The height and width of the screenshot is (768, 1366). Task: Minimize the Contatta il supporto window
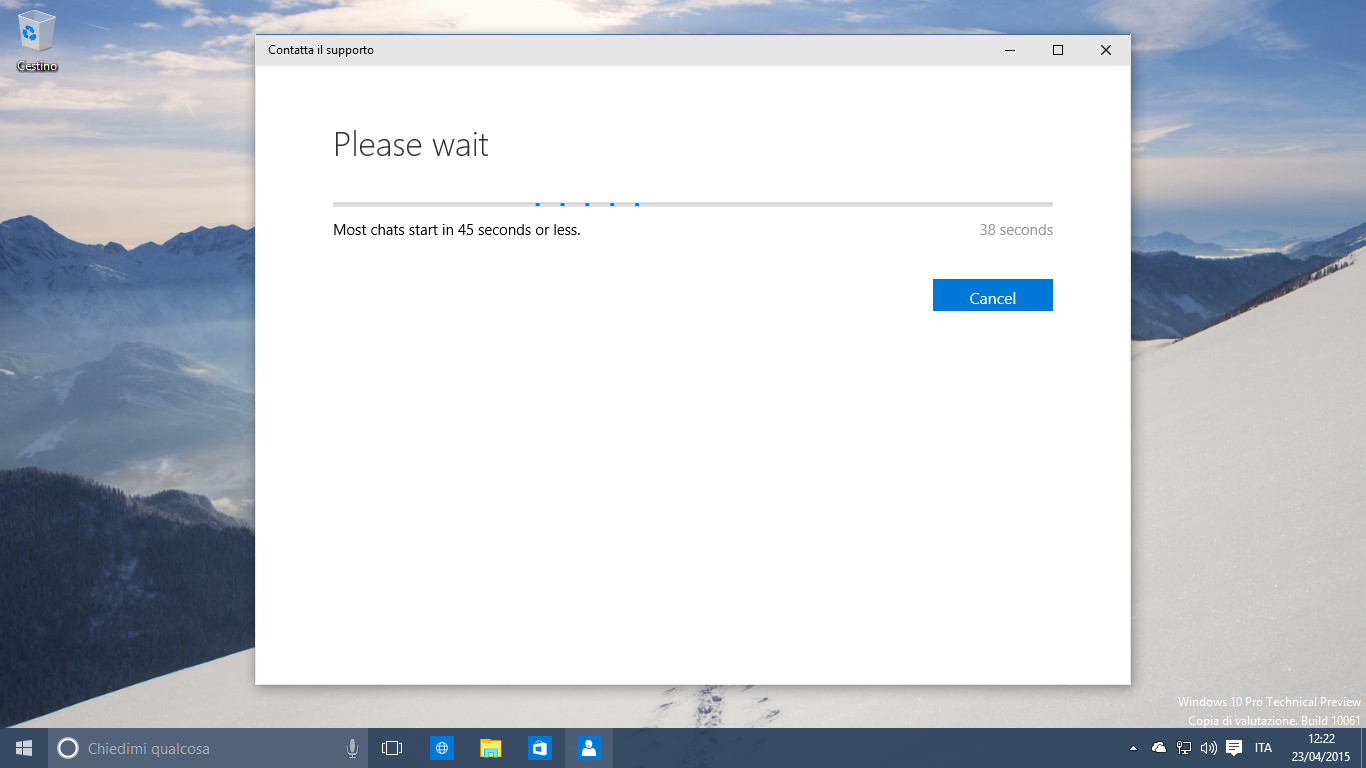point(1010,50)
